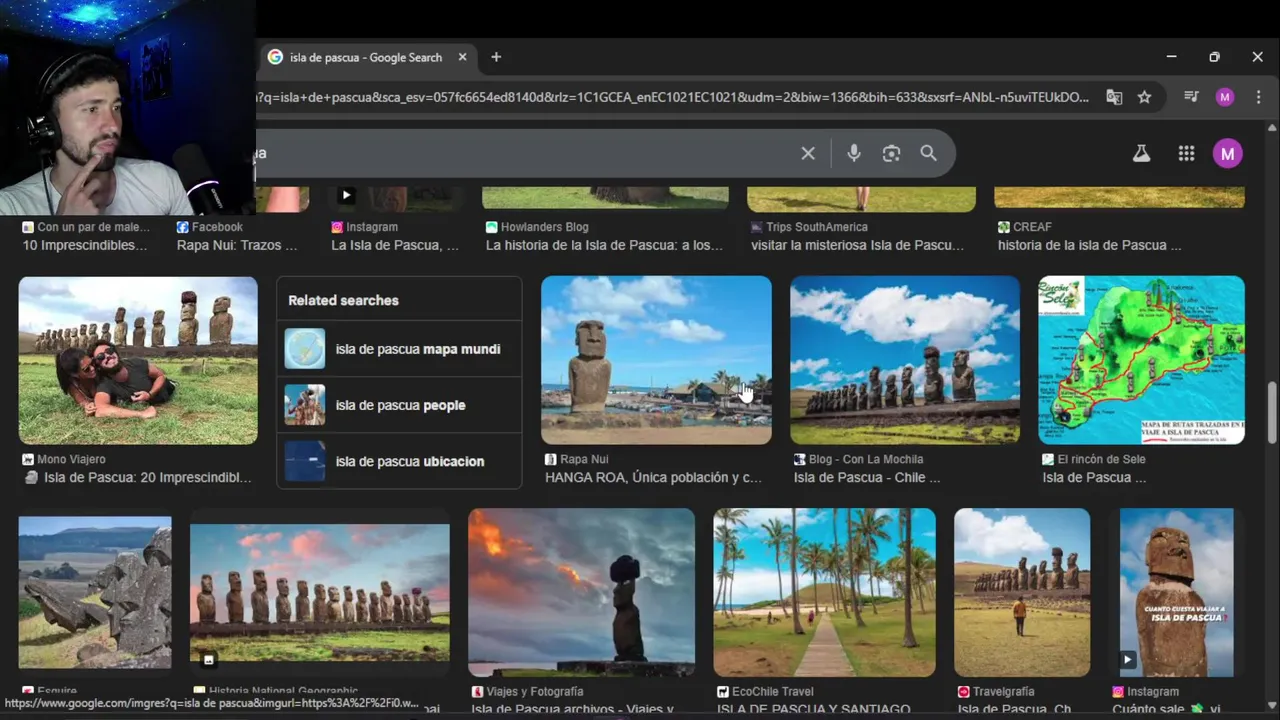1280x720 pixels.
Task: Select related search isla de pascua mapa mundi
Action: pos(399,349)
